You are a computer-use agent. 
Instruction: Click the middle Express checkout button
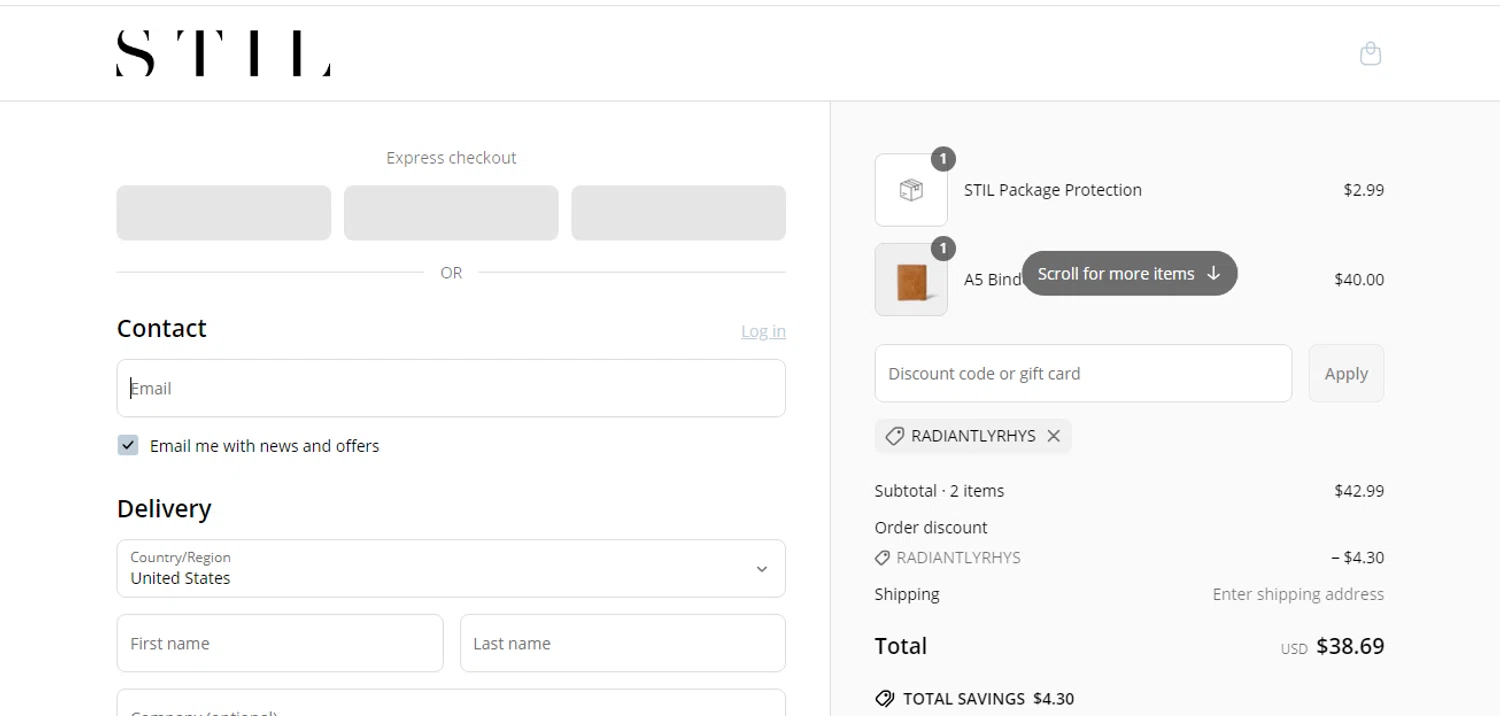[451, 213]
